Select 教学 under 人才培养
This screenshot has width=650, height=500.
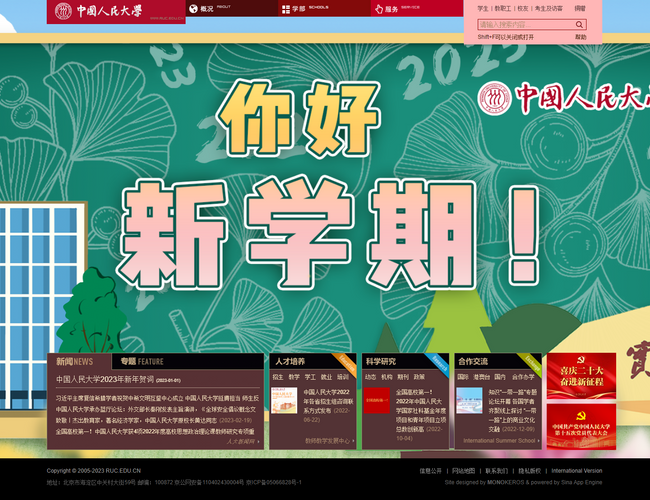[294, 377]
